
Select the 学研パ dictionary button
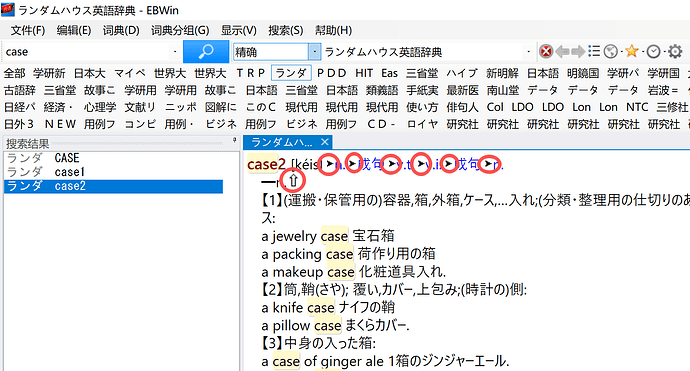(x=623, y=73)
